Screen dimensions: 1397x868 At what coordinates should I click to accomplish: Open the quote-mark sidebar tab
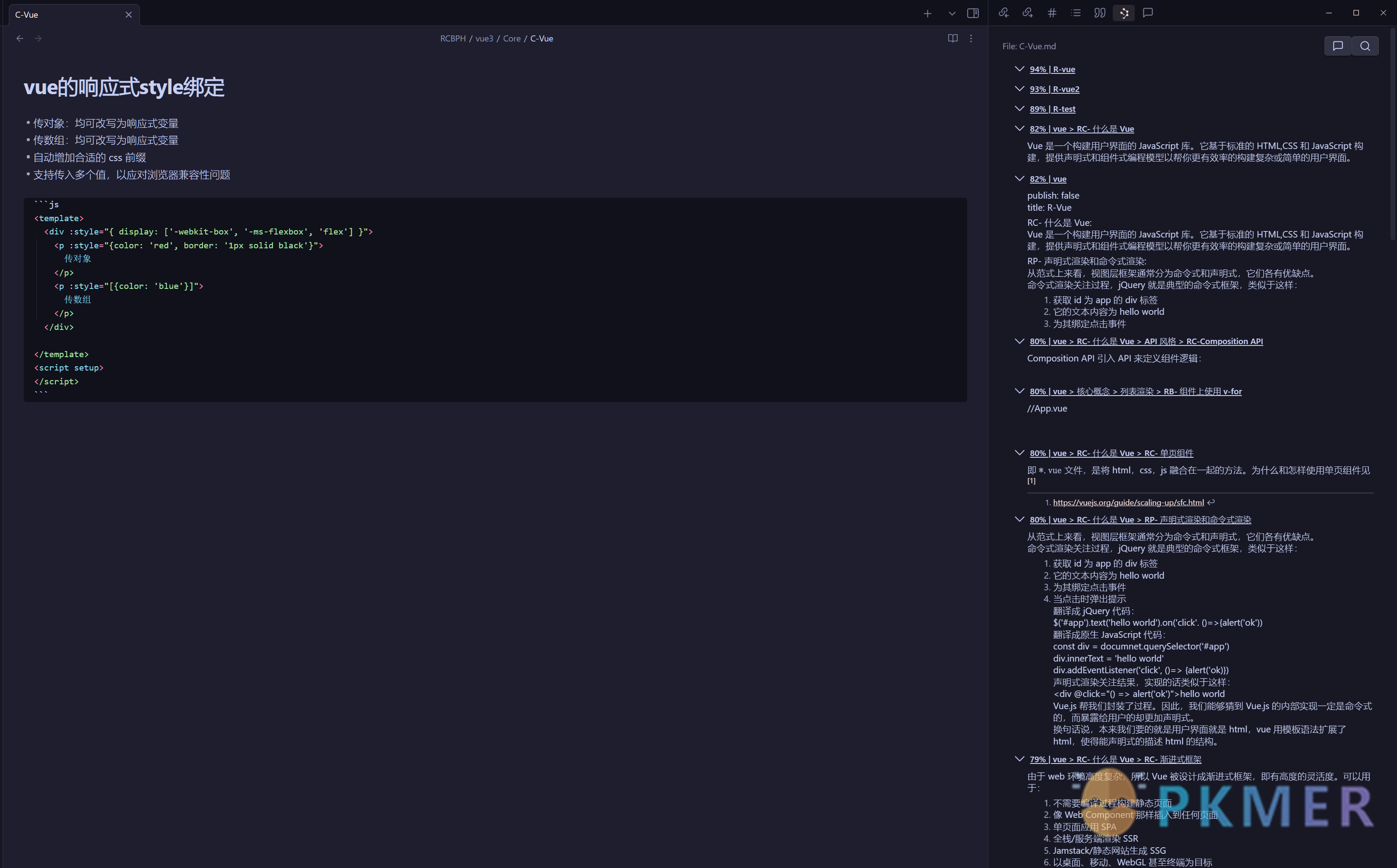[x=1099, y=13]
